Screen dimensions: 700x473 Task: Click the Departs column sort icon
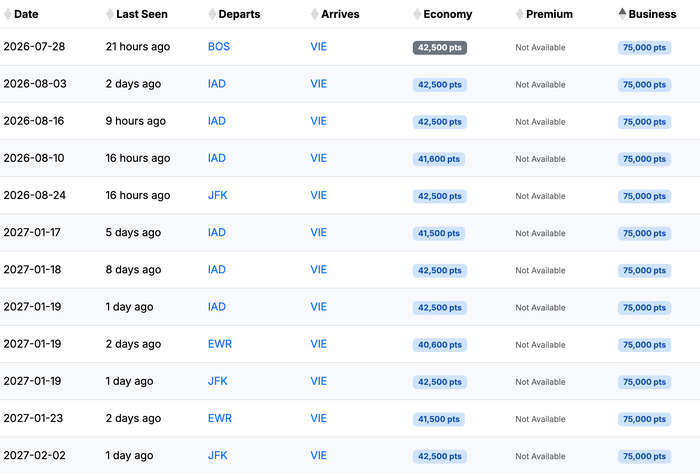(x=212, y=14)
